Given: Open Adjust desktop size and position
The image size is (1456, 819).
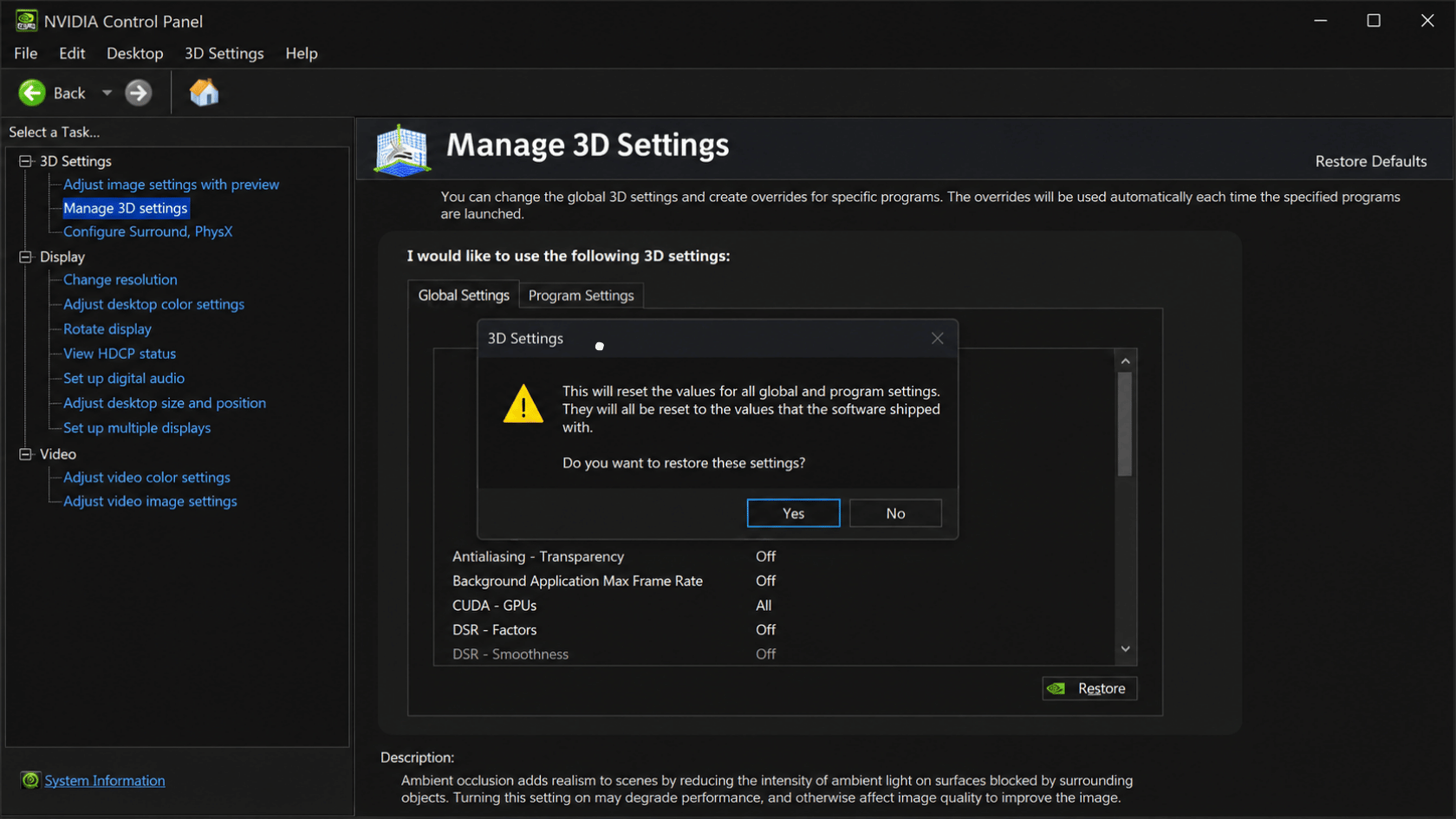Looking at the screenshot, I should [164, 403].
